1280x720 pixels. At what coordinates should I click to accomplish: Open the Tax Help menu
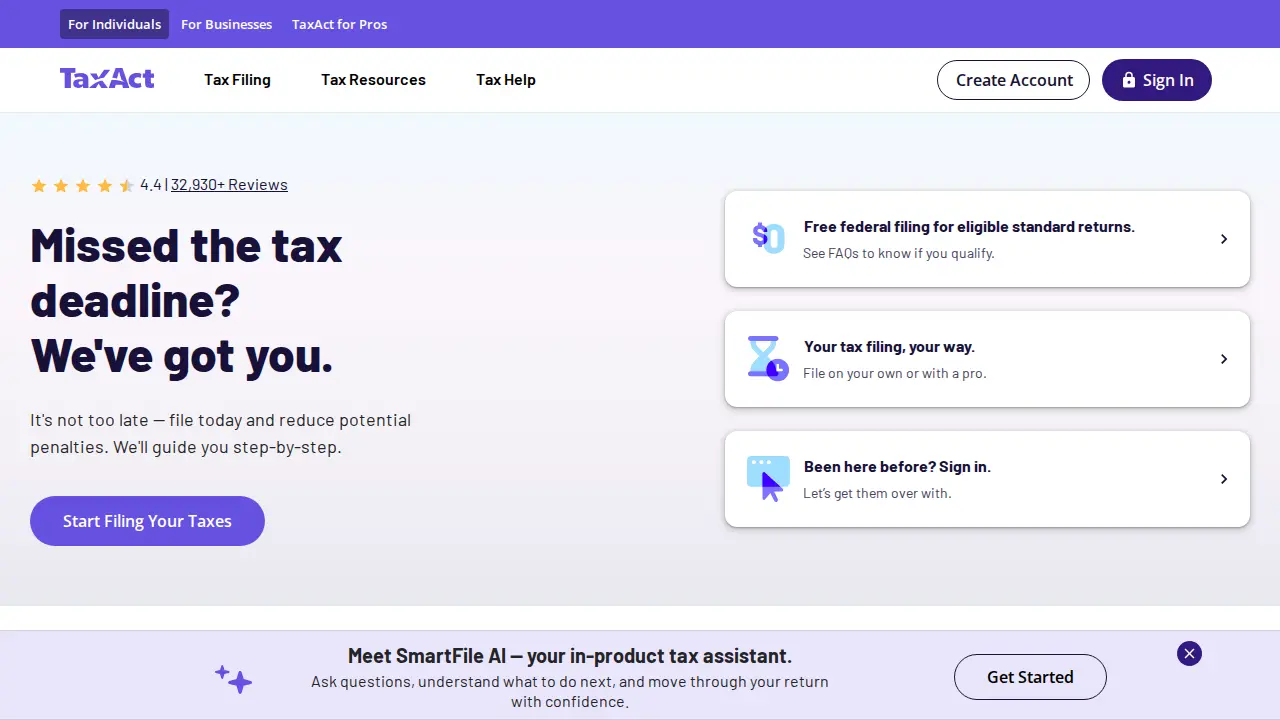point(506,80)
